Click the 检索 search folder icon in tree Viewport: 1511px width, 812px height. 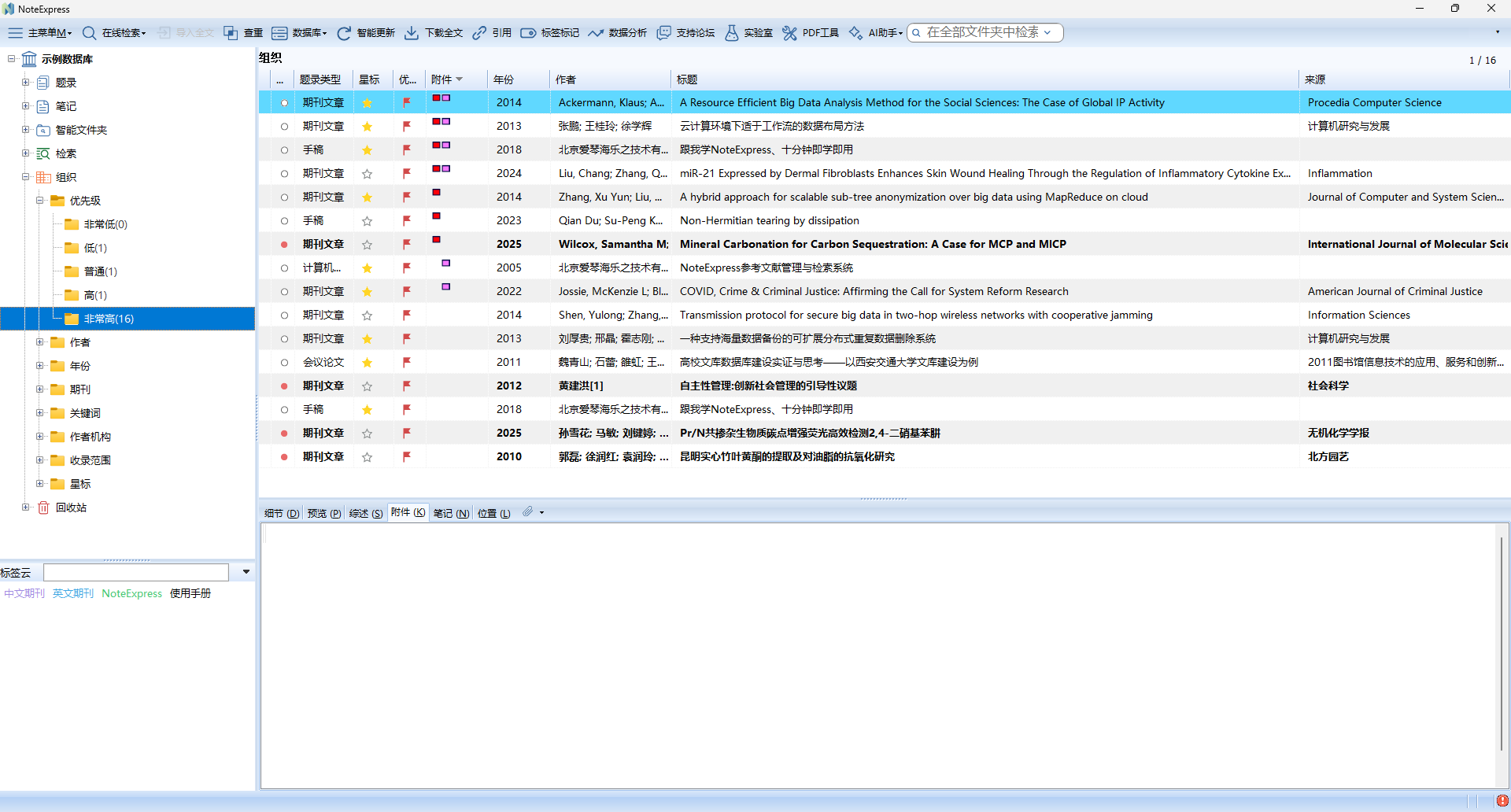click(x=44, y=153)
